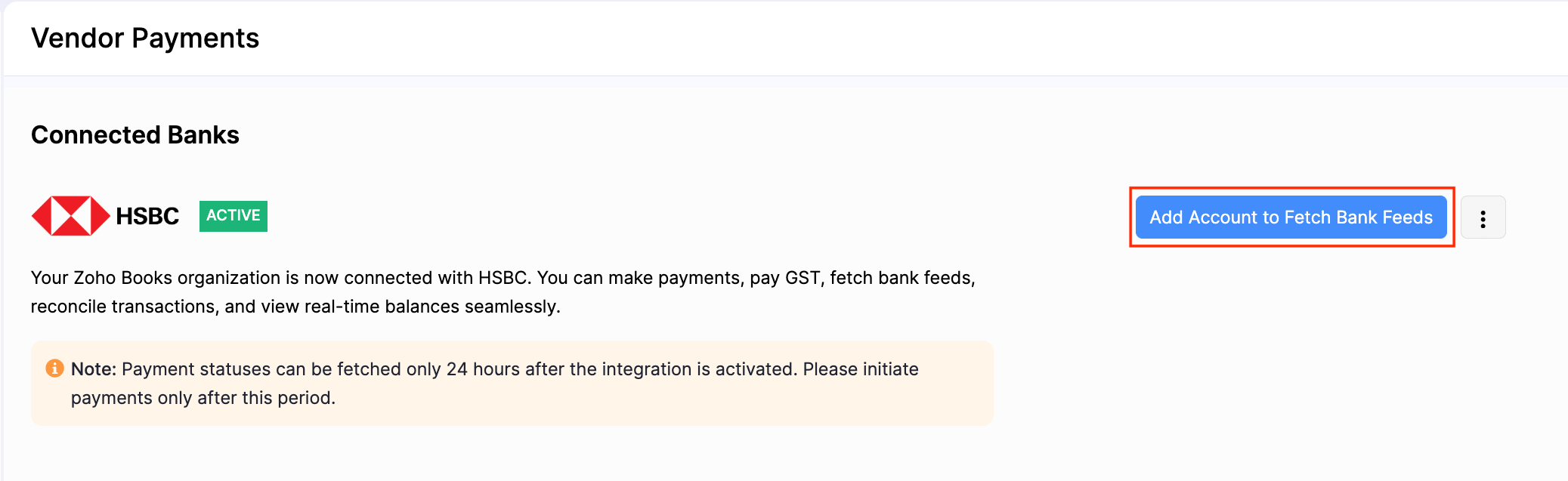Viewport: 1568px width, 481px height.
Task: Click the HSBC bank name text
Action: 147,217
